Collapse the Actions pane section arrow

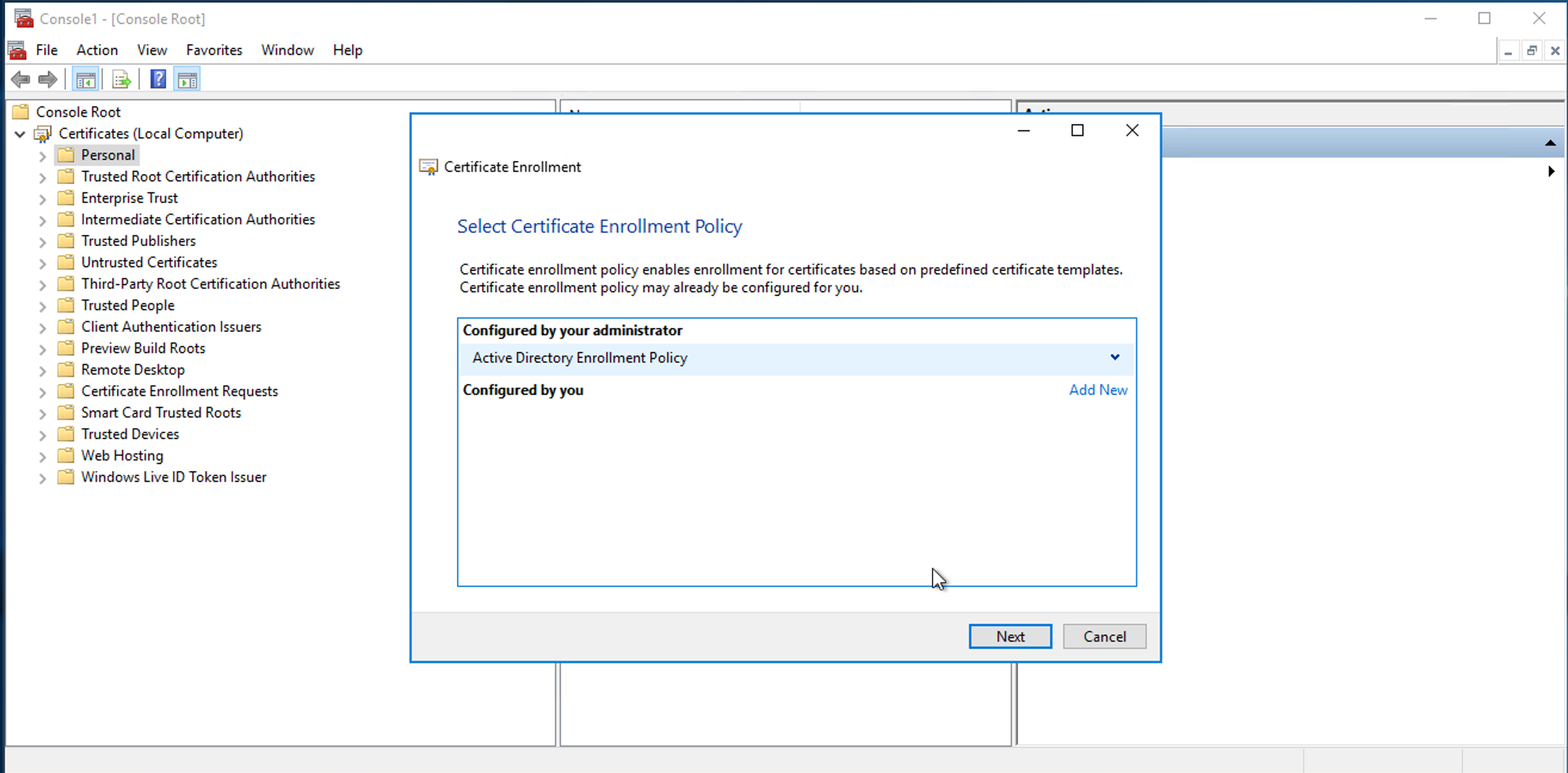pos(1550,144)
